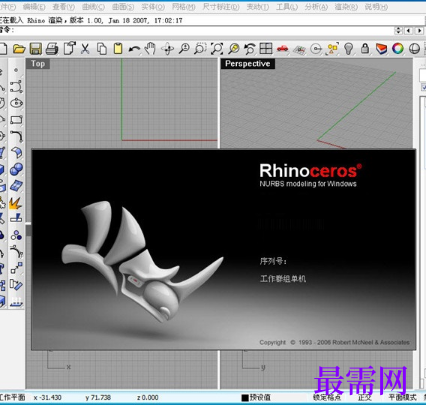This screenshot has width=426, height=412.
Task: Explode objects with the orange burst icon
Action: click(15, 203)
